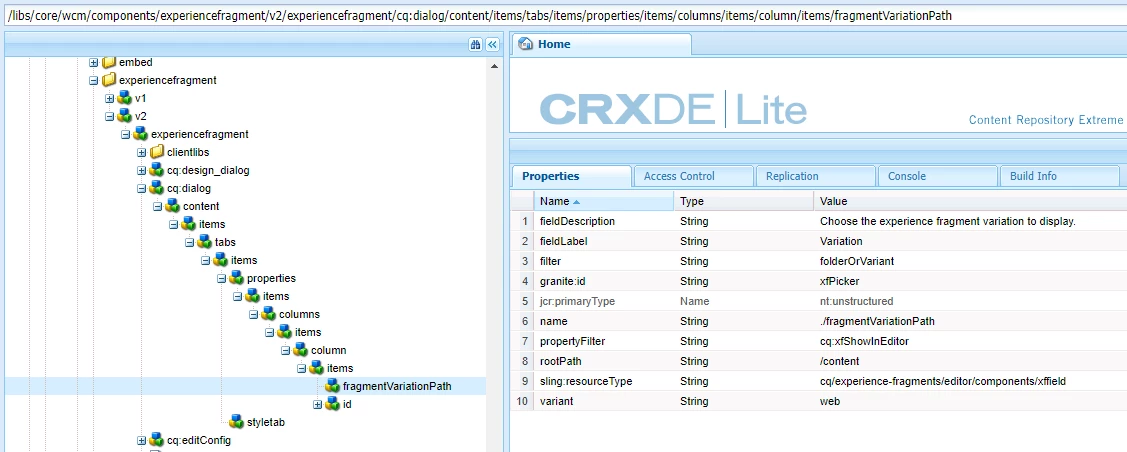Collapse the columns node
Viewport: 1127px width, 452px height.
[254, 314]
